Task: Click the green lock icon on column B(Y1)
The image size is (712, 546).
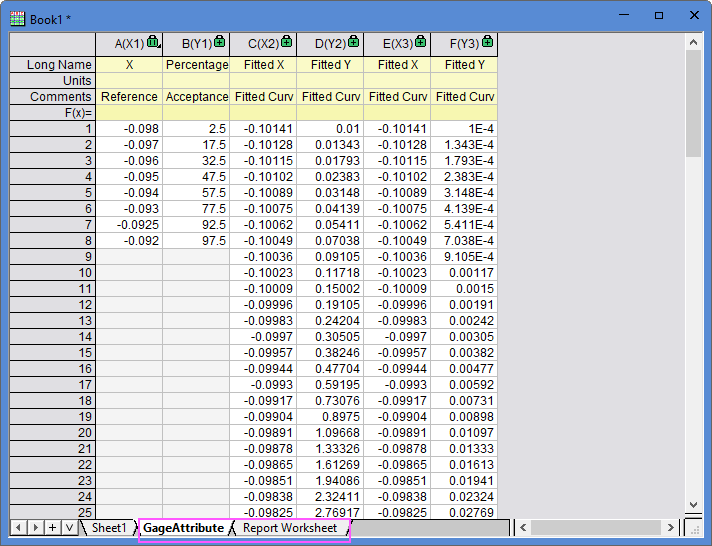Action: pos(220,42)
